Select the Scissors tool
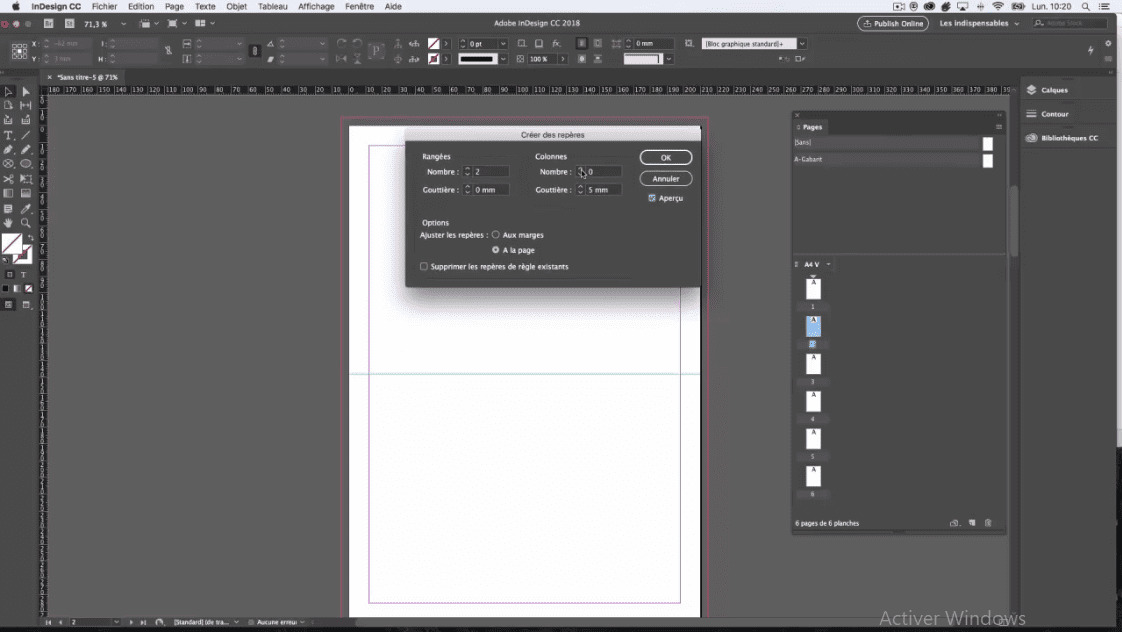 [7, 177]
